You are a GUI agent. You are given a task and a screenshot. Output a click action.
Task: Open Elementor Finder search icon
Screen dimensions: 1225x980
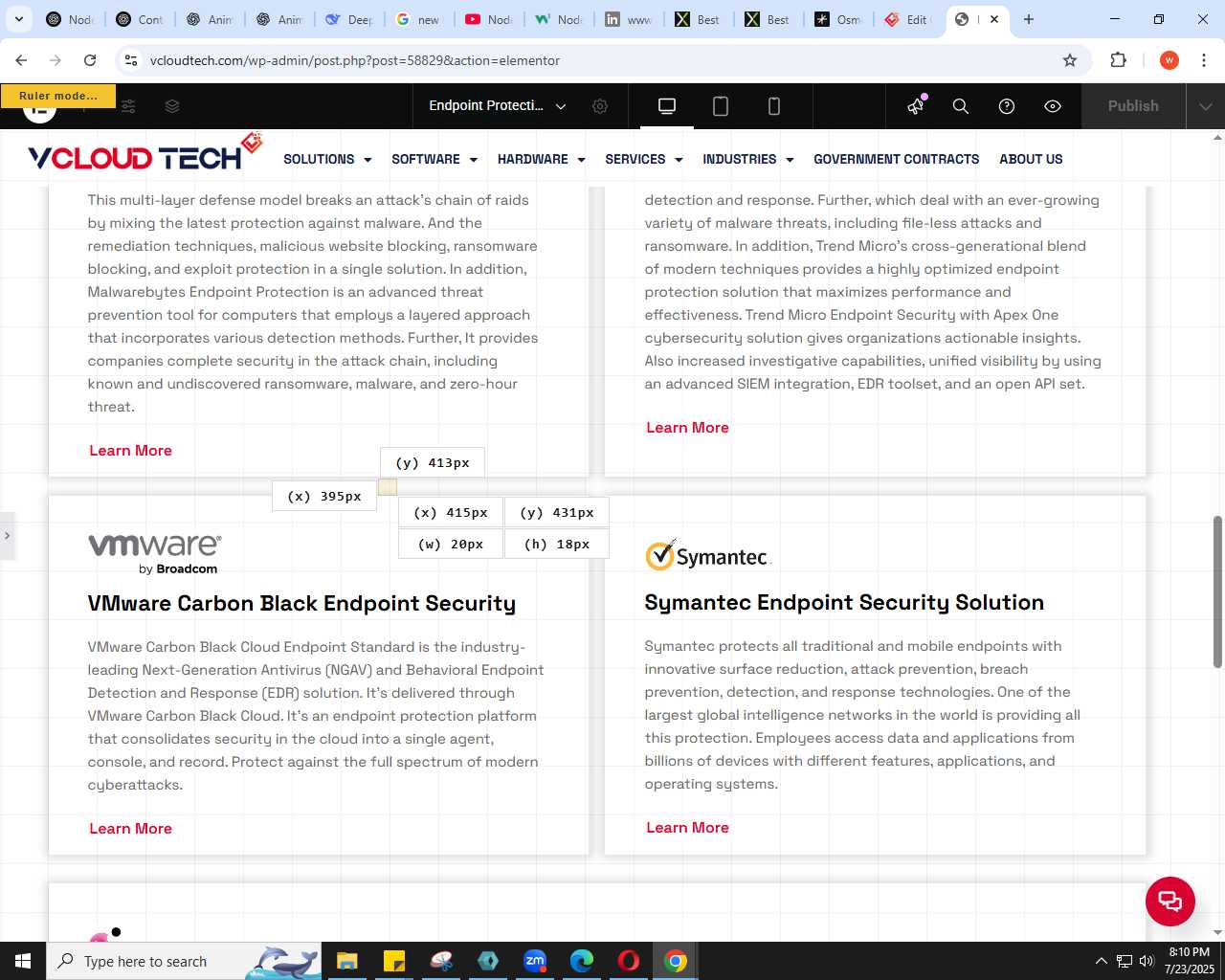click(x=961, y=106)
